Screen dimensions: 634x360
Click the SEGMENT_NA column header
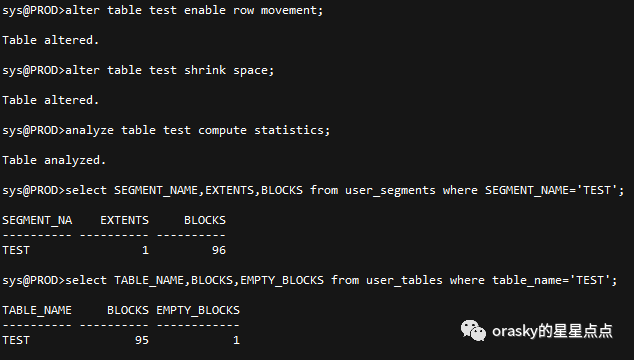pos(37,220)
